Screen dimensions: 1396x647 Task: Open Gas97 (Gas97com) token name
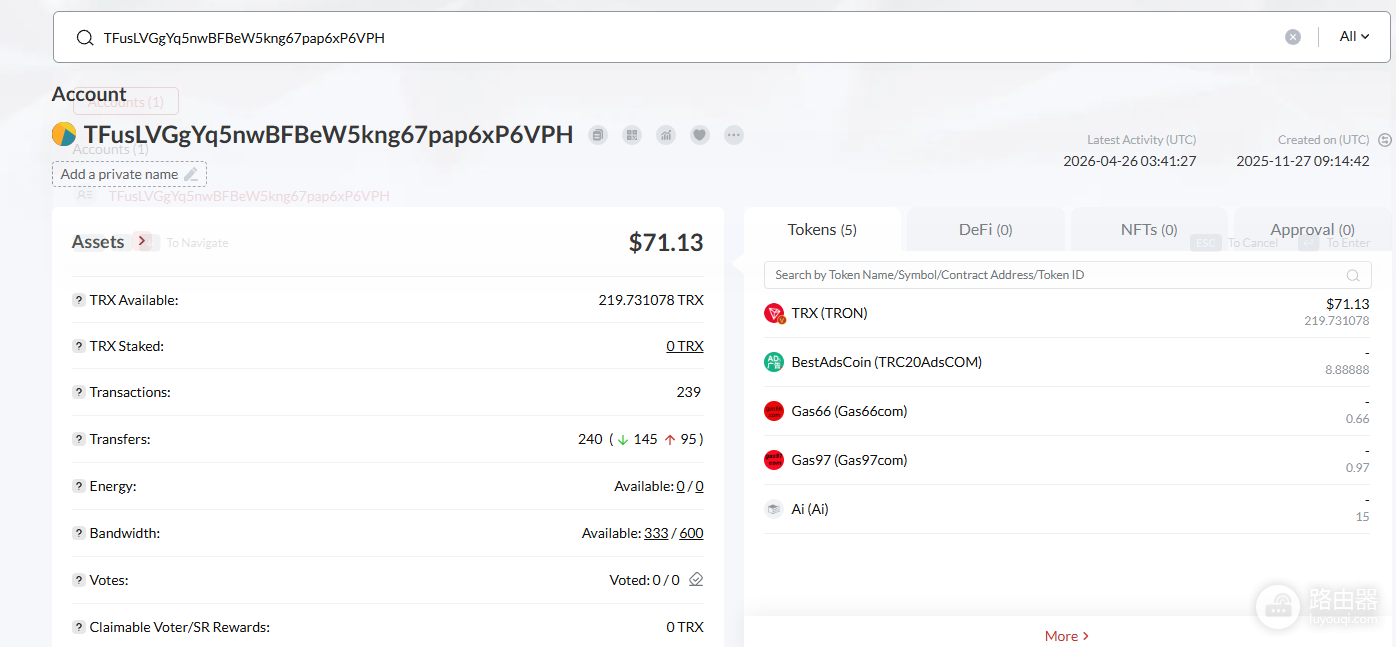(849, 460)
